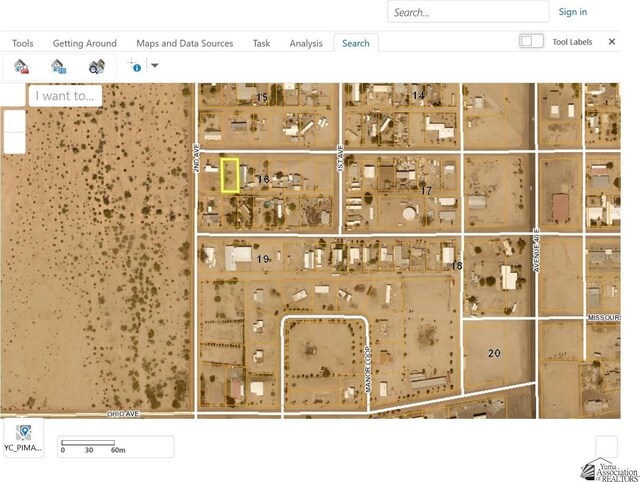This screenshot has height=482, width=640.
Task: Switch to the Tools tab
Action: click(22, 43)
